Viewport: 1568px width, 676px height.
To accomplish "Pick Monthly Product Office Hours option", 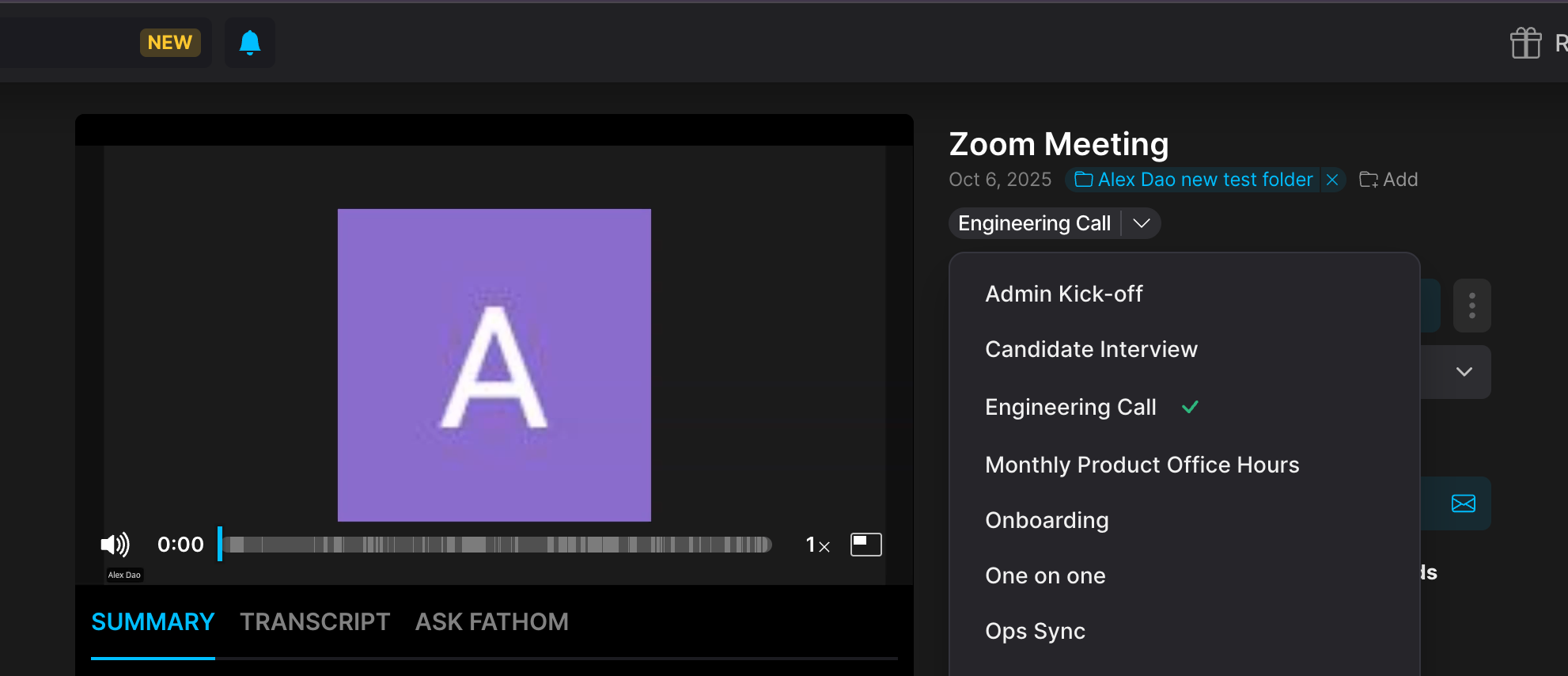I will point(1142,465).
